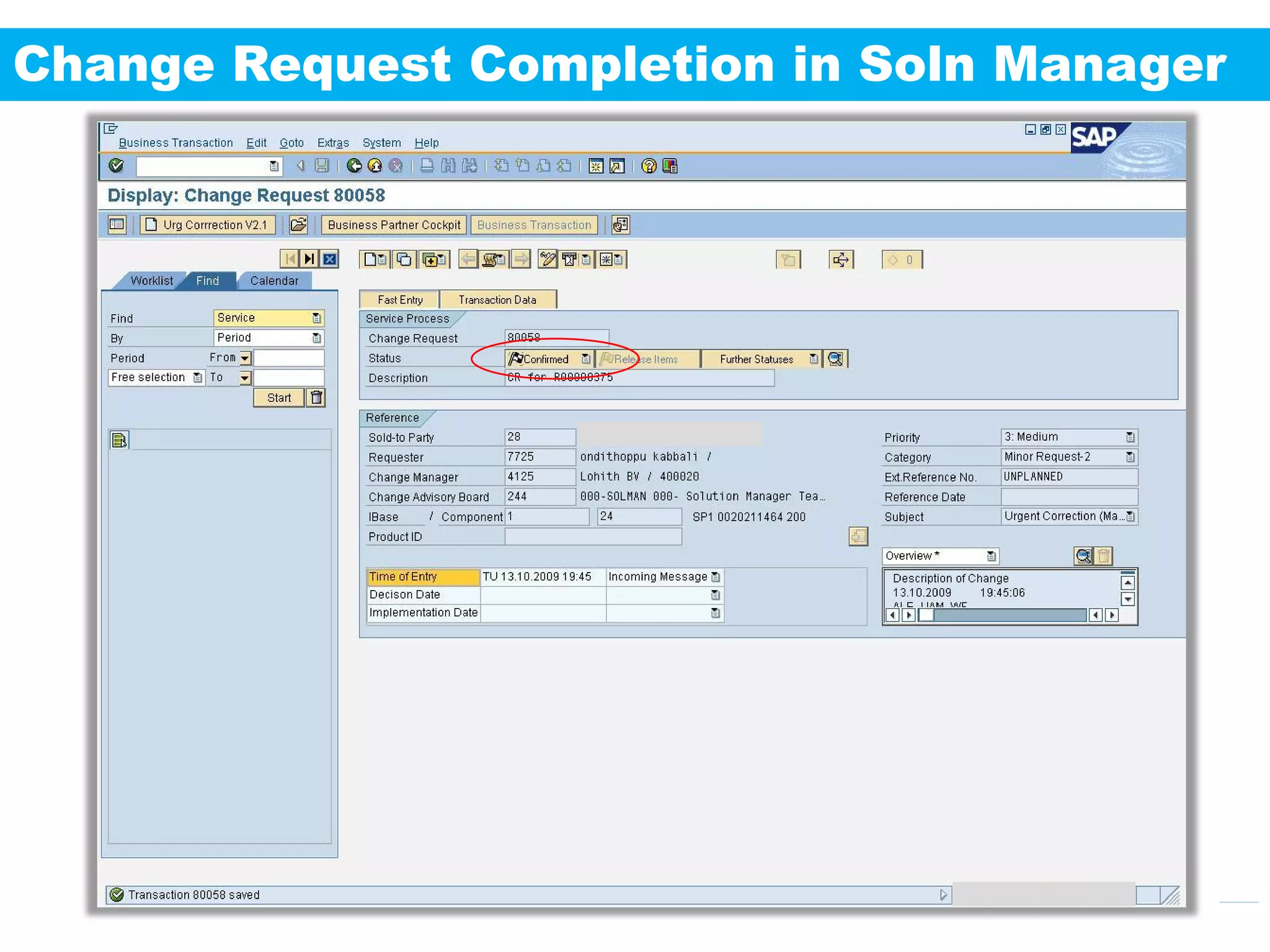Click the command field input box
1270x952 pixels.
[x=209, y=165]
